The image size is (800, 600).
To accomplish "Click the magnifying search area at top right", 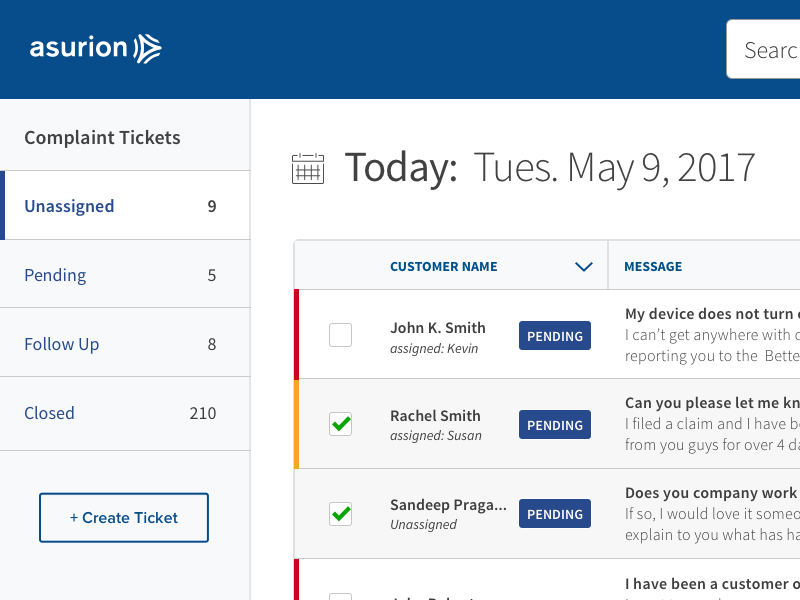I will tap(770, 49).
